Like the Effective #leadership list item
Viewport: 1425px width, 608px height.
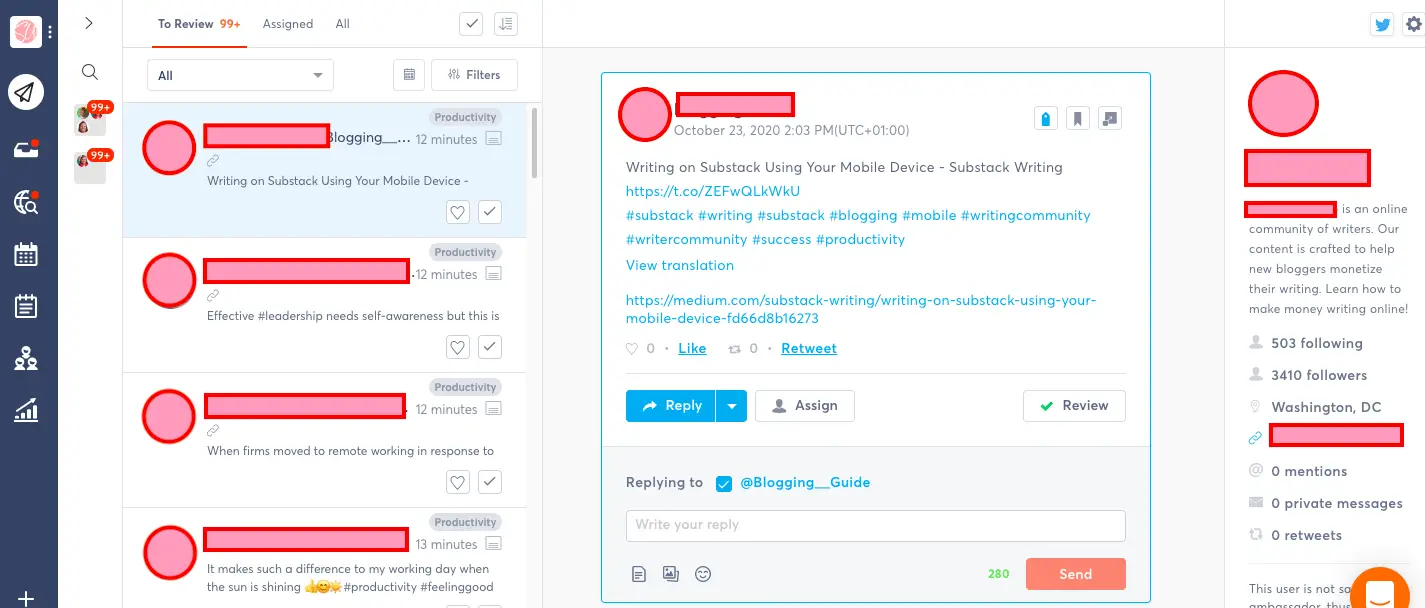click(458, 347)
